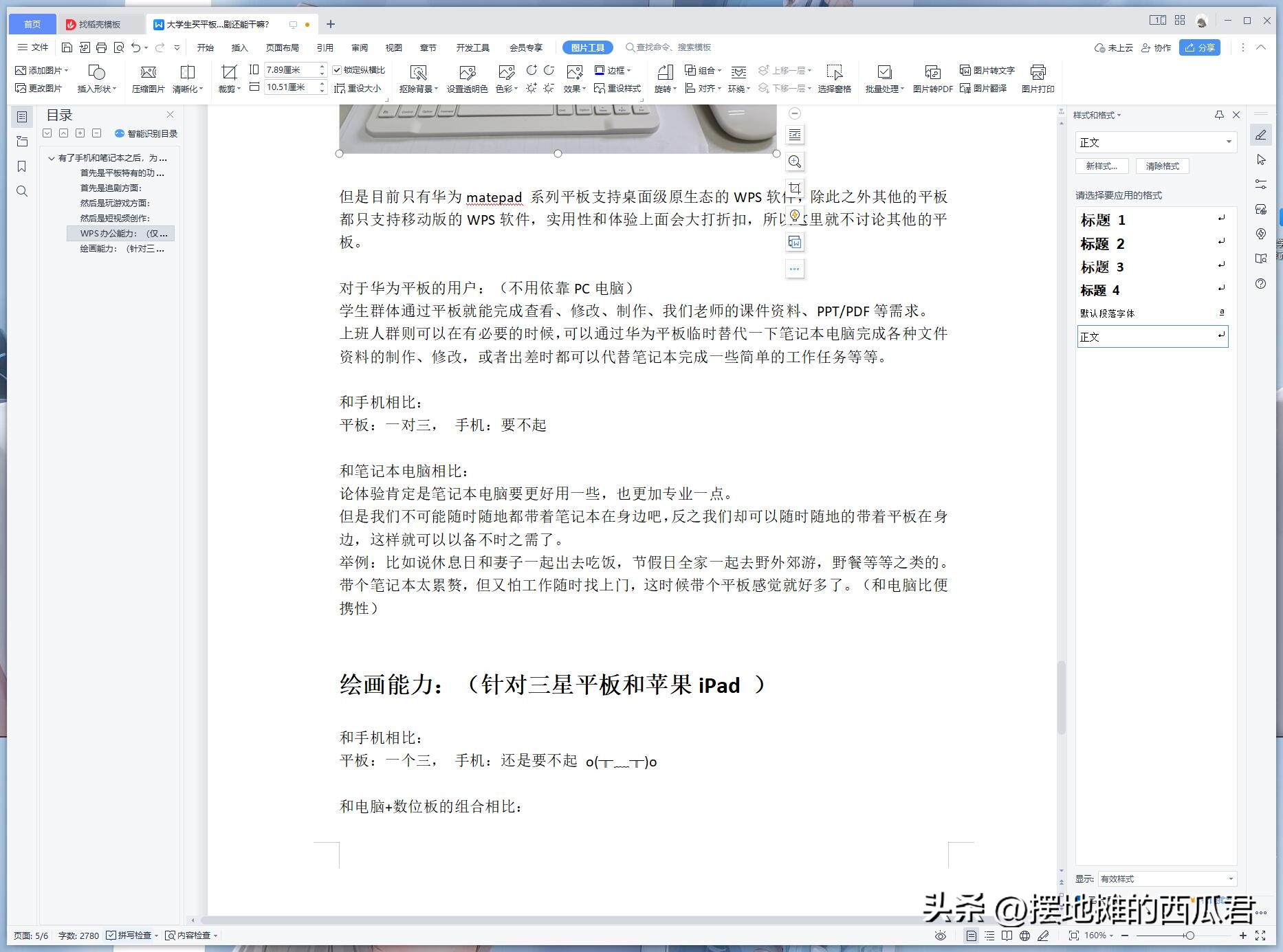
Task: Click Picture to Text (图片转文字)
Action: 987,70
